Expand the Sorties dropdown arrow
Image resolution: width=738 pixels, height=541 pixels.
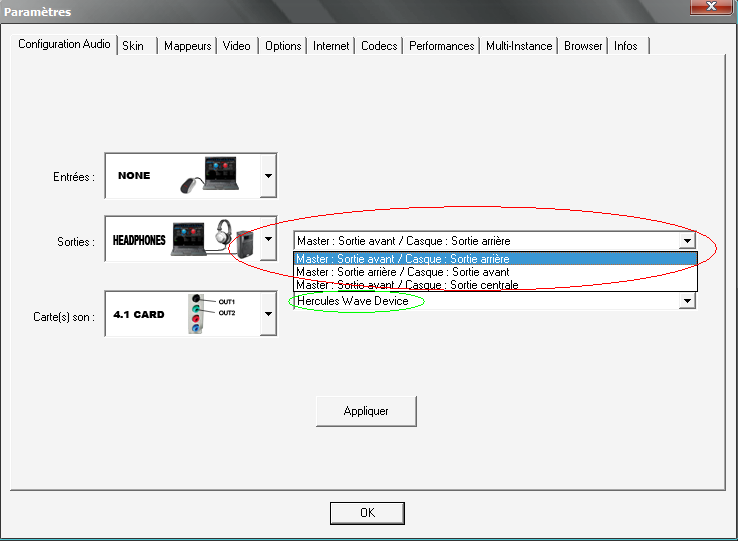267,240
